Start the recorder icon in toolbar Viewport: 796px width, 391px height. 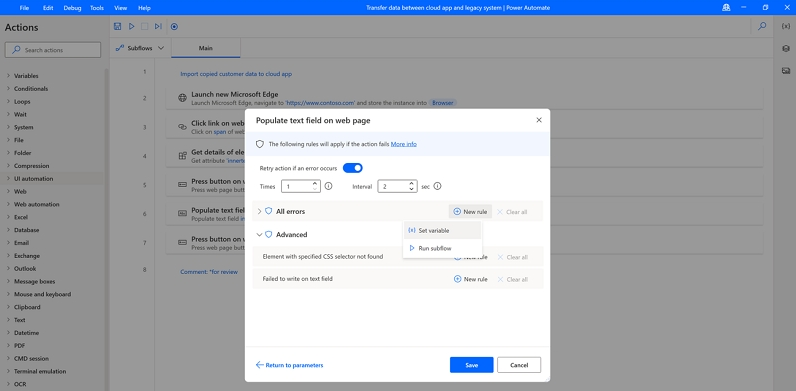[174, 26]
